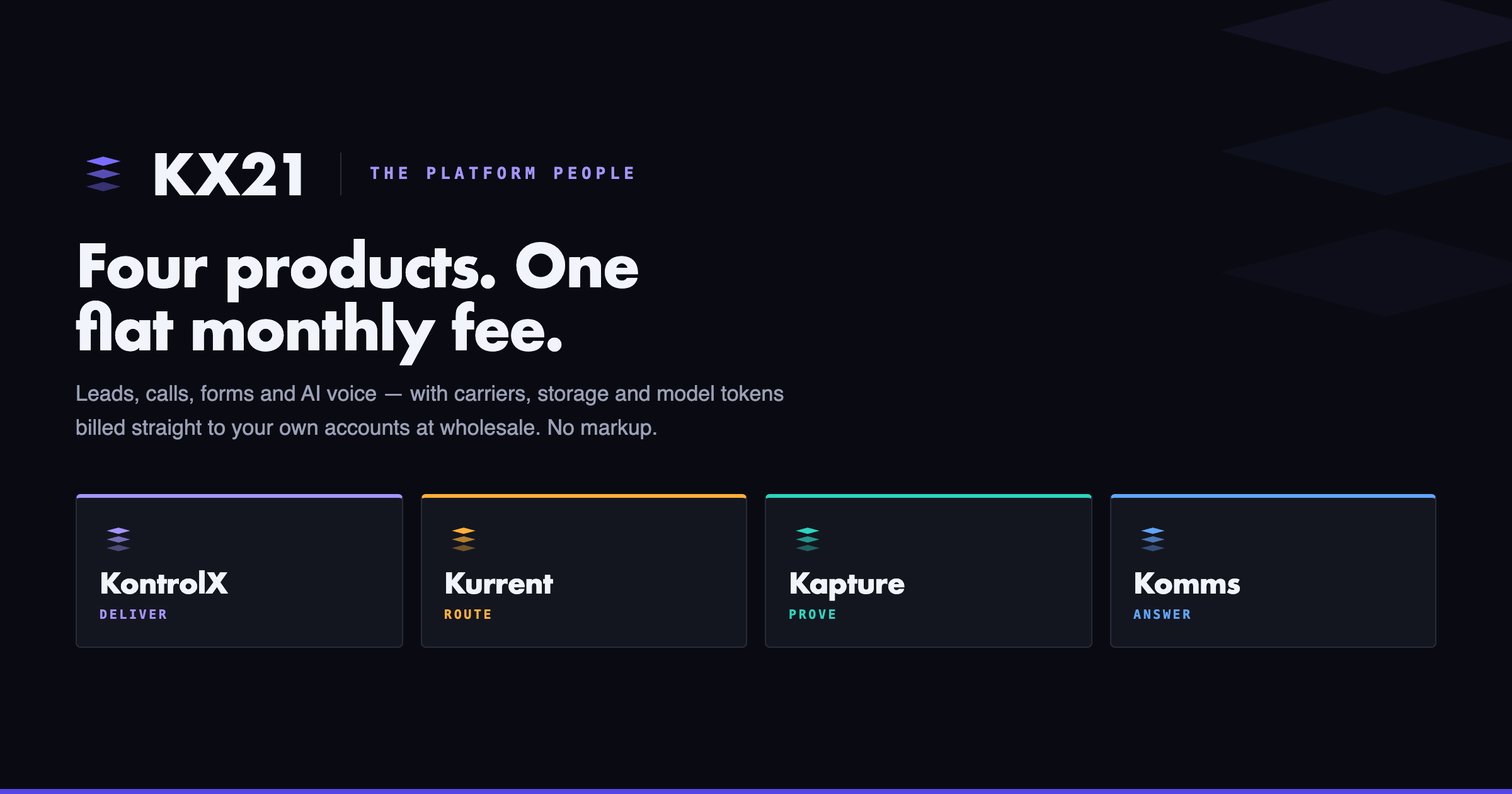This screenshot has width=1512, height=794.
Task: Click the blue Komms layers icon
Action: click(x=1153, y=539)
